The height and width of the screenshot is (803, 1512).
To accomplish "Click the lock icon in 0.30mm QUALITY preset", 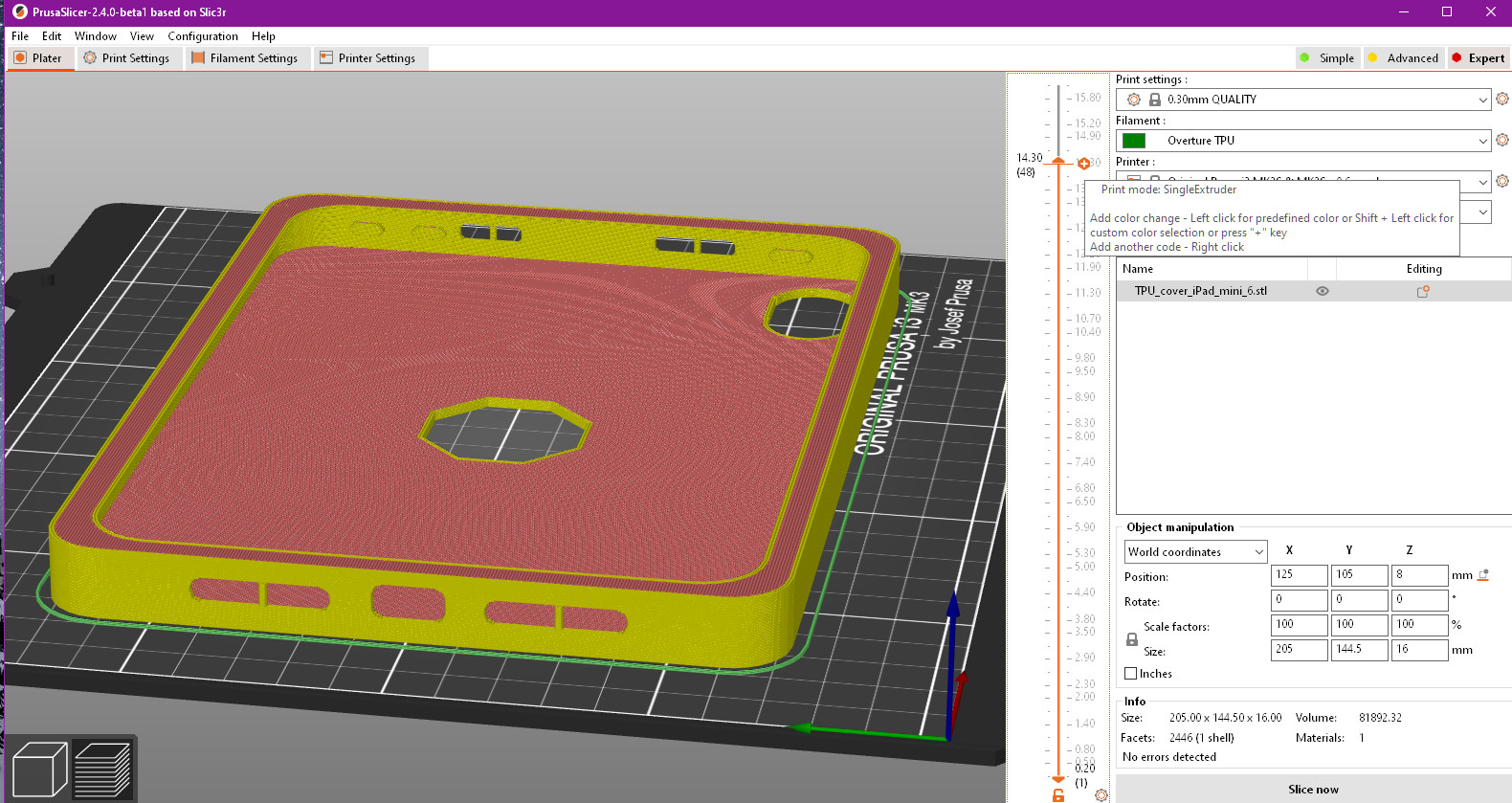I will tap(1154, 100).
